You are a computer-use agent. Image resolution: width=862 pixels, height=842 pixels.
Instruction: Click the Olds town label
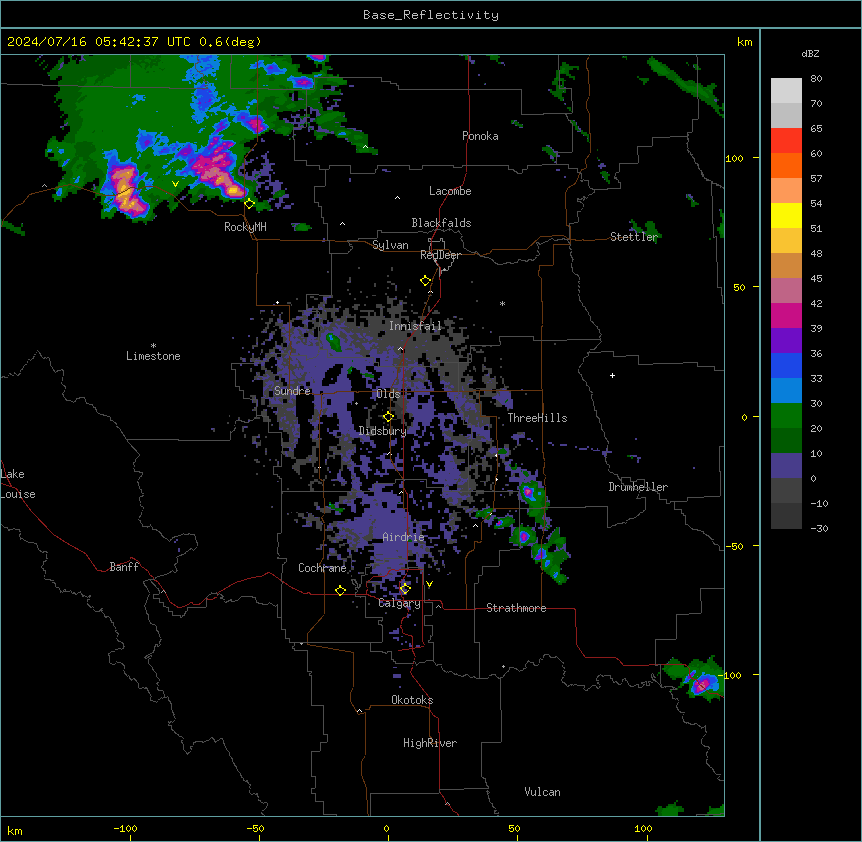pyautogui.click(x=388, y=394)
